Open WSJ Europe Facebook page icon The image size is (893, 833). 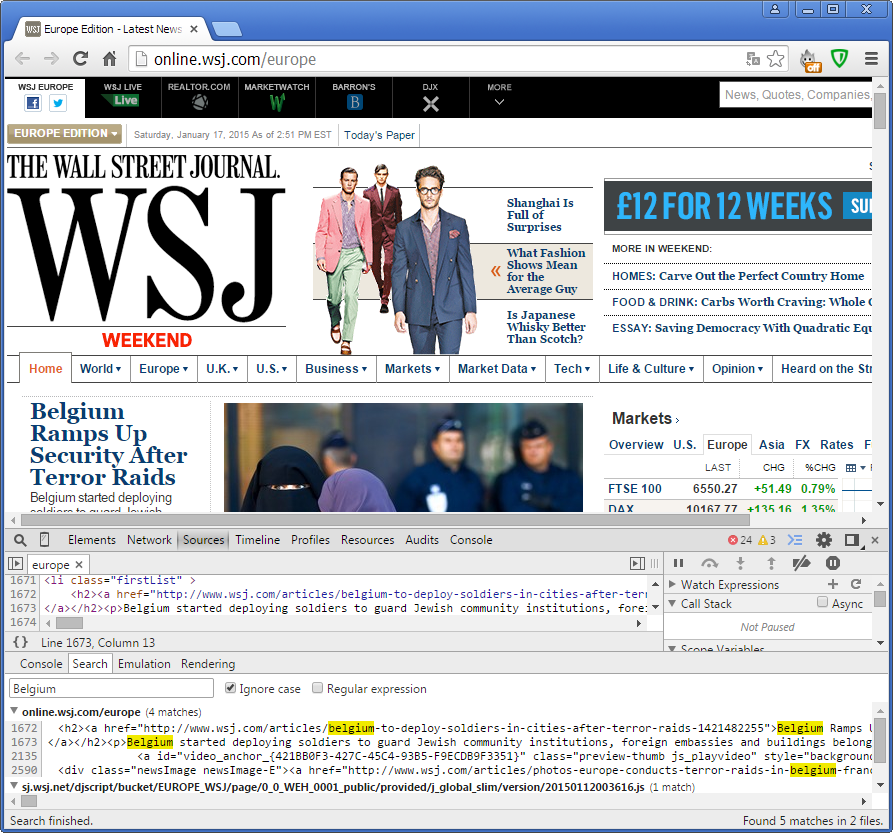[33, 103]
